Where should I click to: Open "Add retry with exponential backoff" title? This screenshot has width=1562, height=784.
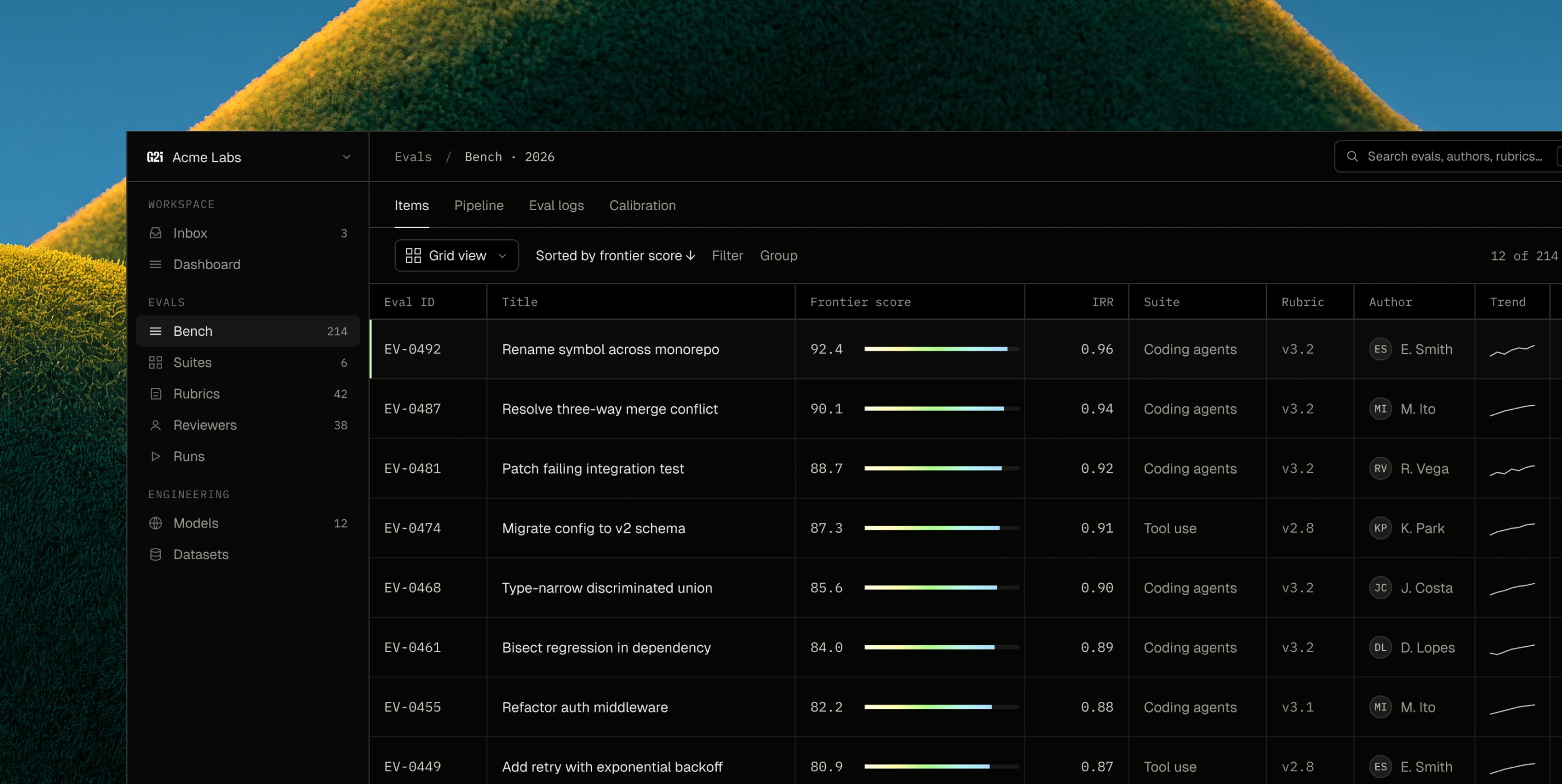[x=612, y=766]
